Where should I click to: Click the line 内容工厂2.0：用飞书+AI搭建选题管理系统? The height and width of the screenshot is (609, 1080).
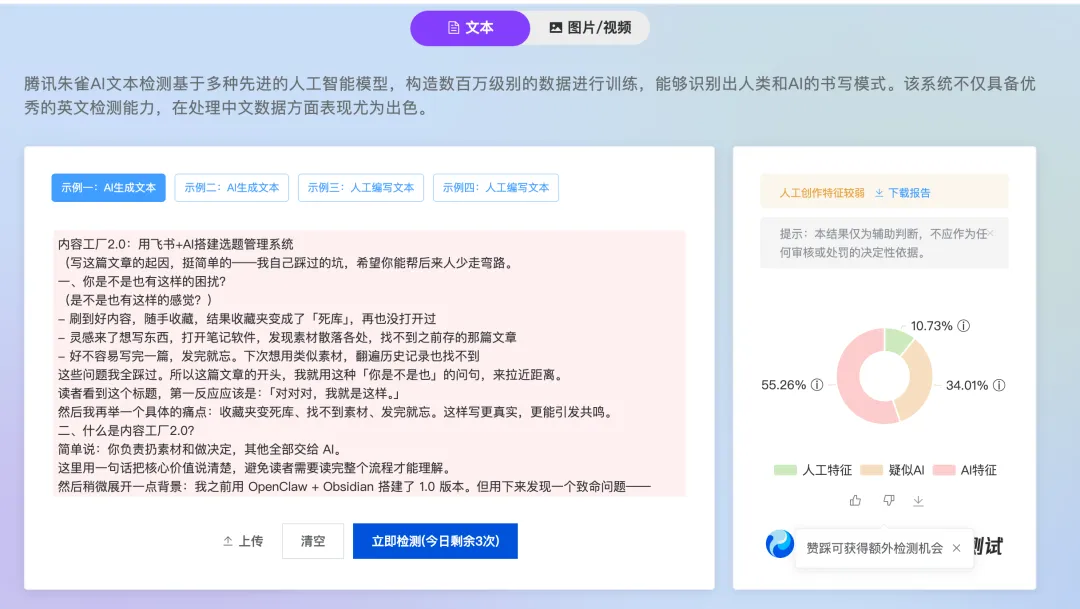(176, 244)
